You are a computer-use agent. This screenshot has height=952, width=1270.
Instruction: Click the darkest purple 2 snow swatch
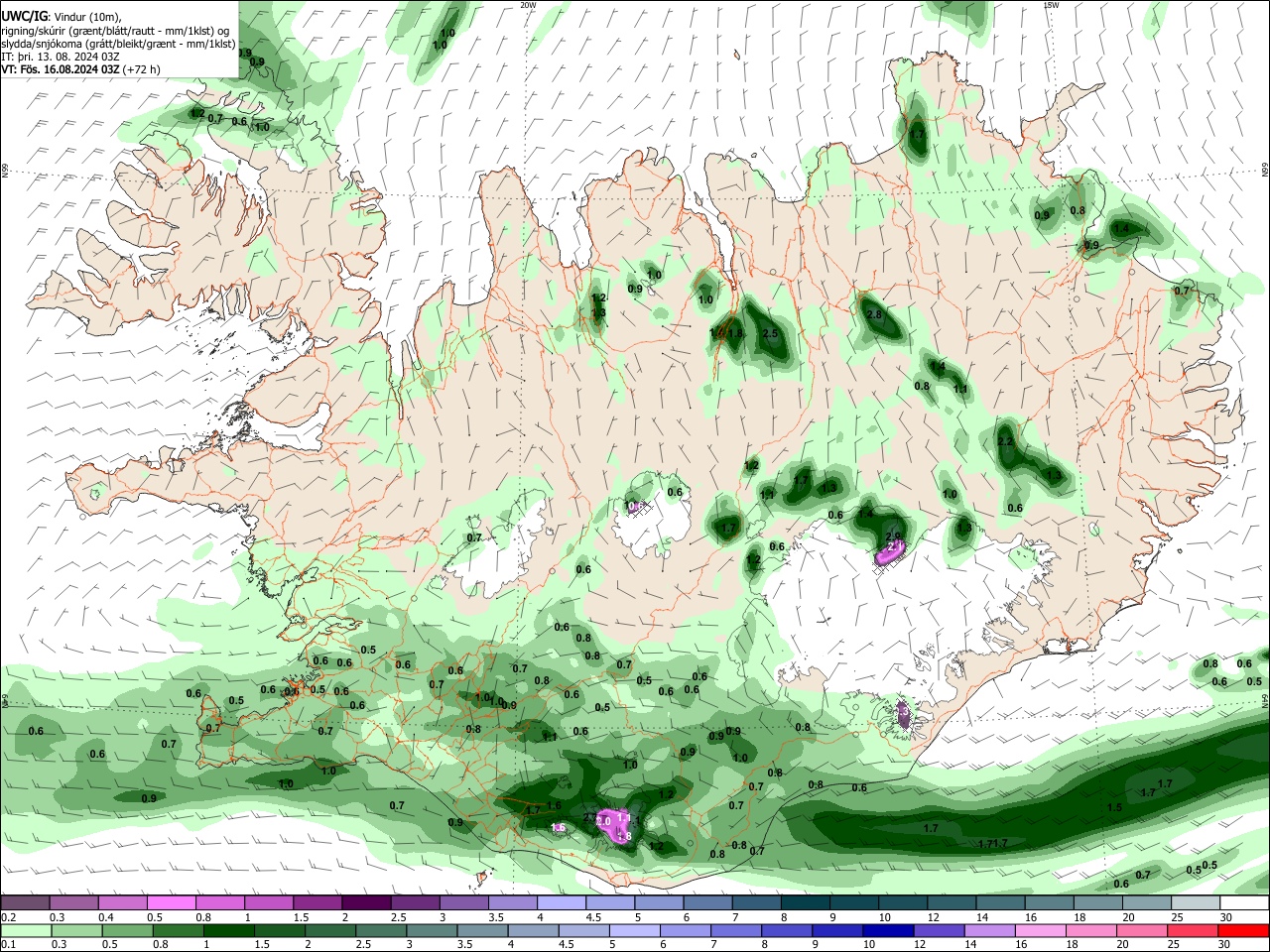(366, 902)
